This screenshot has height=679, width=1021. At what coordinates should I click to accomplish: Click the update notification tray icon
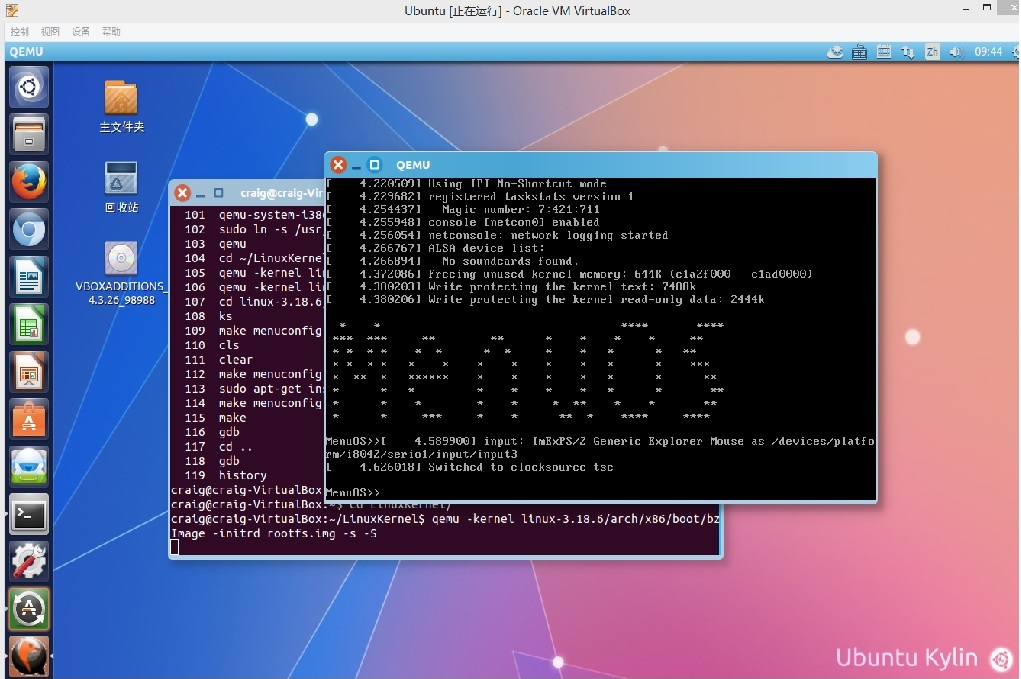[835, 52]
